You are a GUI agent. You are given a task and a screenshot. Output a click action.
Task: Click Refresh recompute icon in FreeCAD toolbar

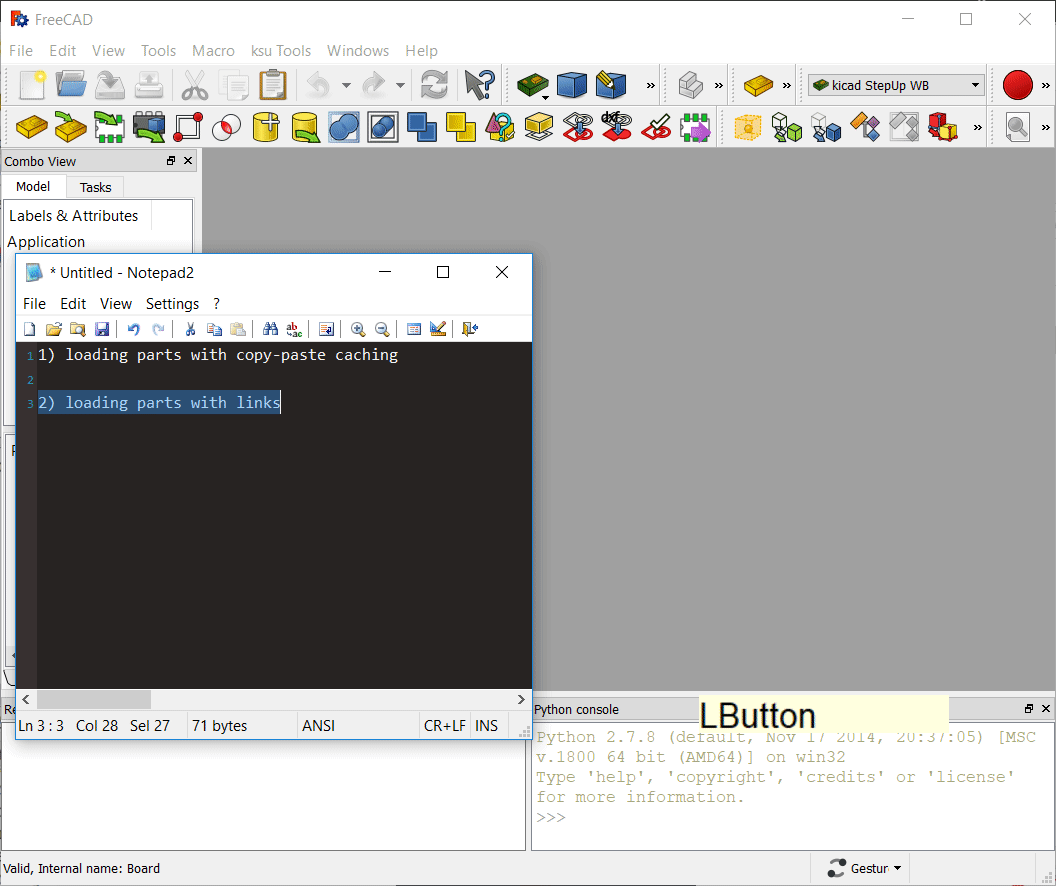pyautogui.click(x=434, y=85)
